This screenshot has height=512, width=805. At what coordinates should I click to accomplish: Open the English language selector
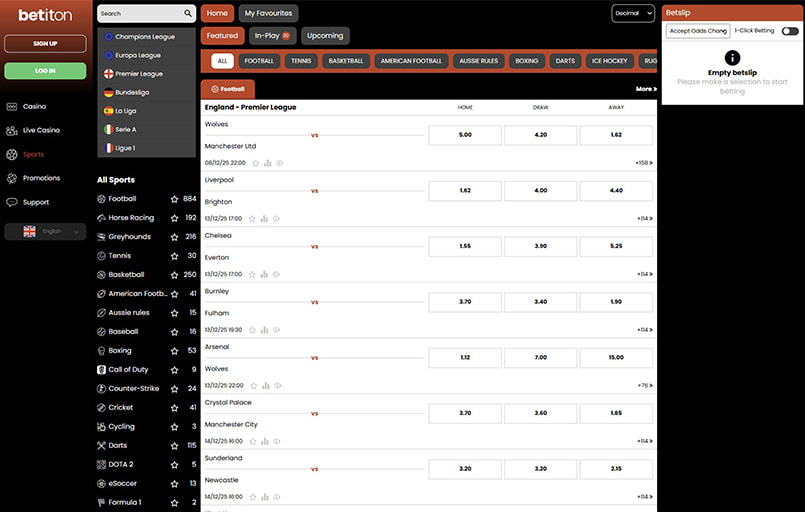45,232
